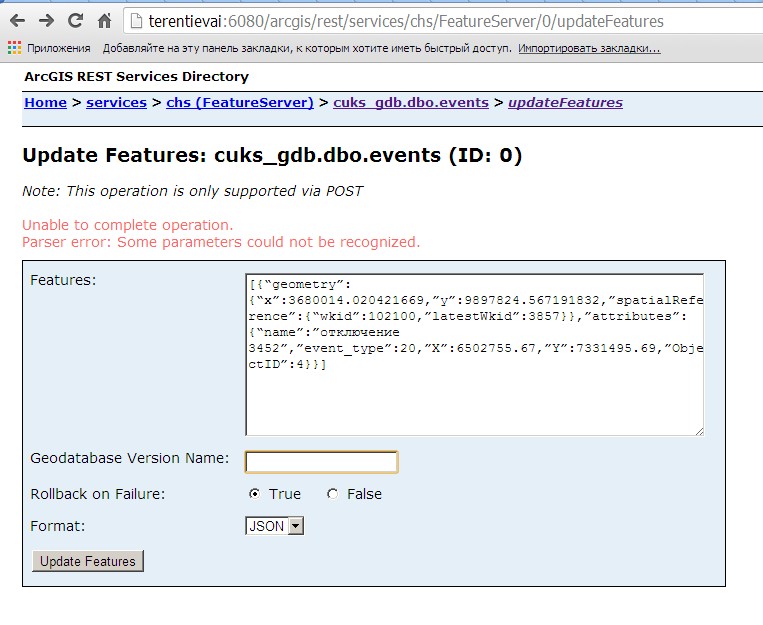Open the cuks_gdb.dbo.events breadcrumb link
The width and height of the screenshot is (763, 625).
click(x=411, y=103)
